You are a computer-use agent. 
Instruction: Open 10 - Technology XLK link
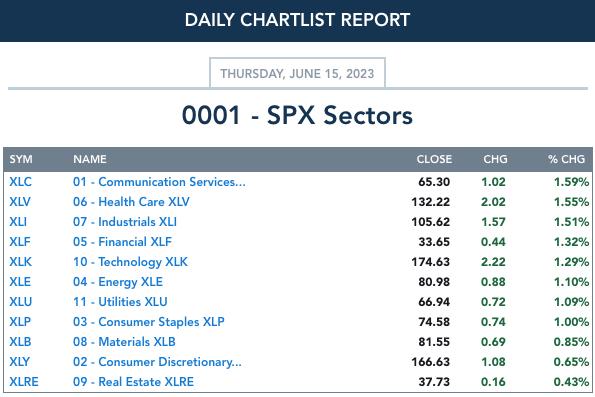131,262
